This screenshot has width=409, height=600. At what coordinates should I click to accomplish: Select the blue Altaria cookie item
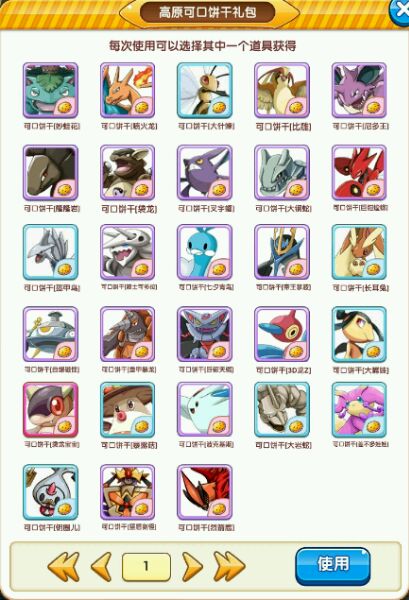pos(205,252)
